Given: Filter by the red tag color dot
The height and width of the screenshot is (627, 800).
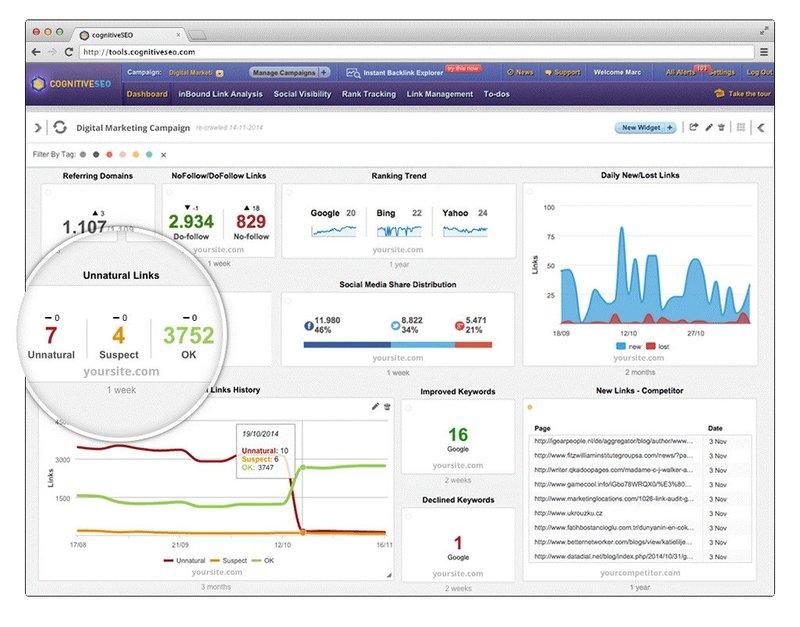Looking at the screenshot, I should [109, 155].
